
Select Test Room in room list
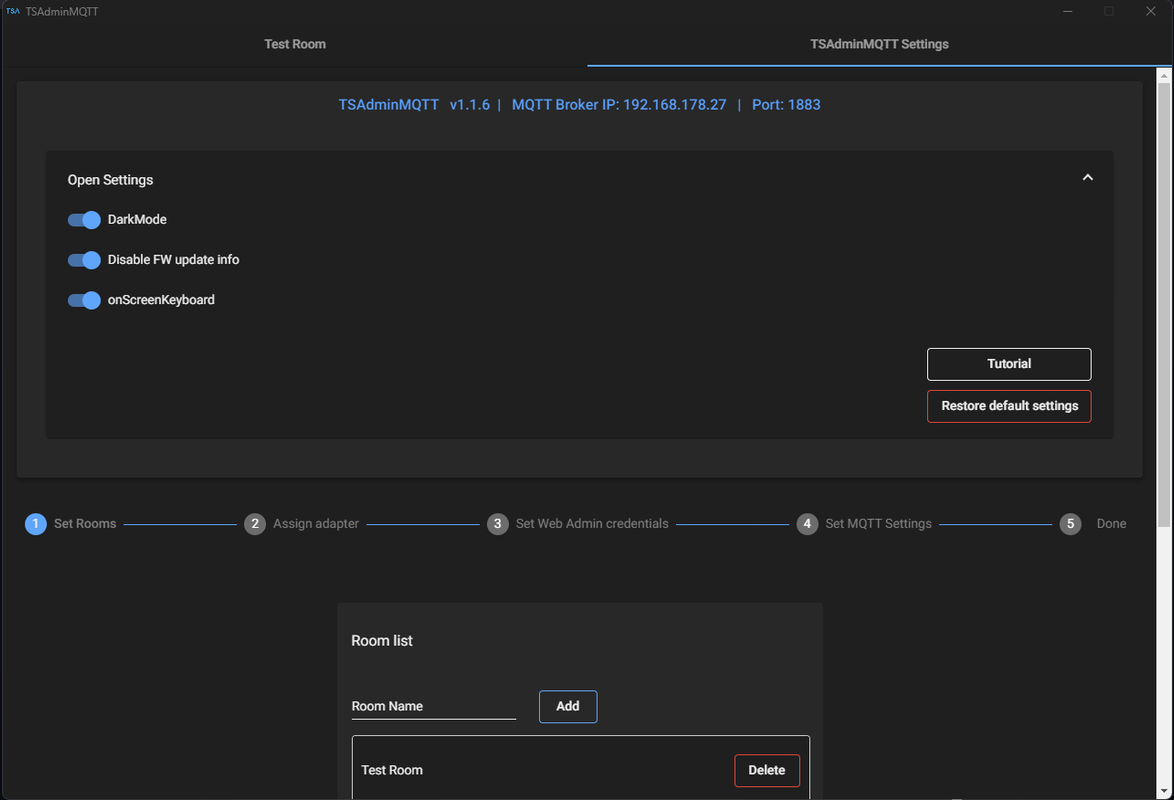[392, 770]
